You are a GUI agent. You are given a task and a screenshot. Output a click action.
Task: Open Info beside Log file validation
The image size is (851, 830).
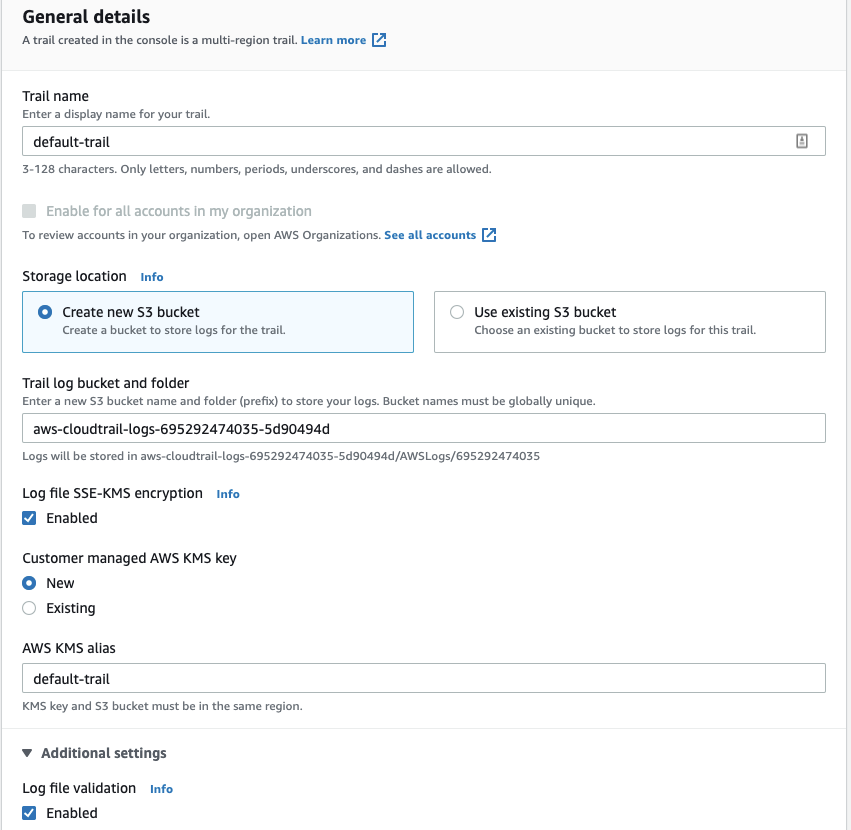tap(161, 789)
